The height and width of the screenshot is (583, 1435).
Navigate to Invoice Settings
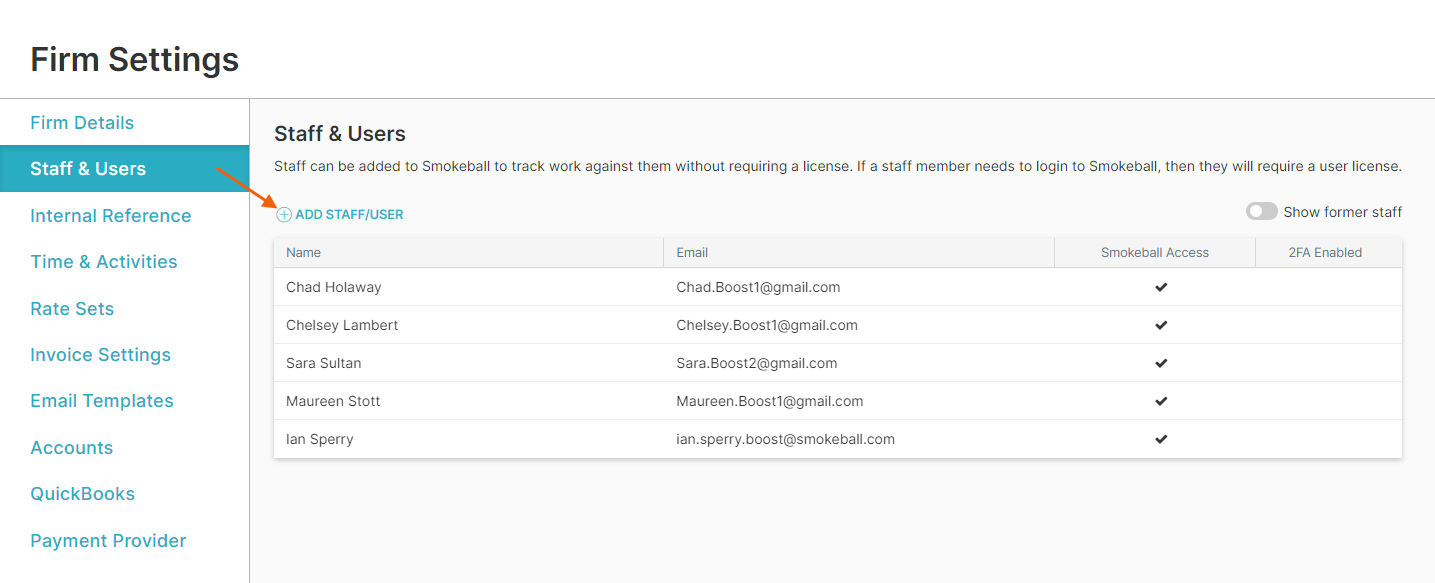100,354
